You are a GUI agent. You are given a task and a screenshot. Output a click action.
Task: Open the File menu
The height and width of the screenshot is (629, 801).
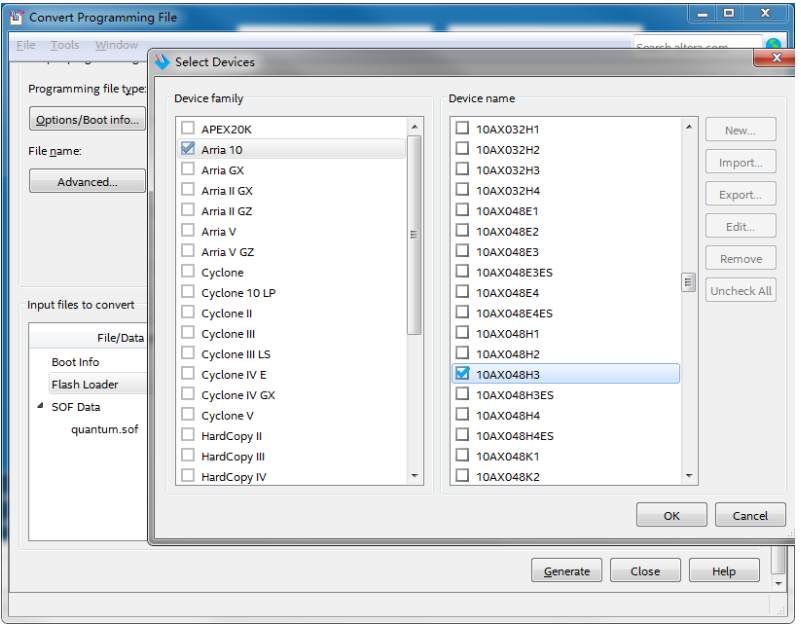click(26, 45)
